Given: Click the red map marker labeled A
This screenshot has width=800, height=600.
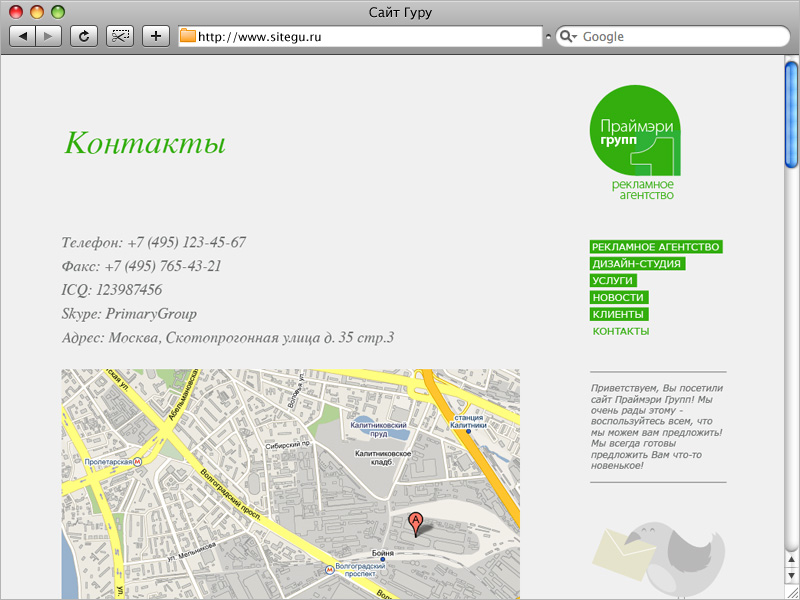Looking at the screenshot, I should pos(416,524).
